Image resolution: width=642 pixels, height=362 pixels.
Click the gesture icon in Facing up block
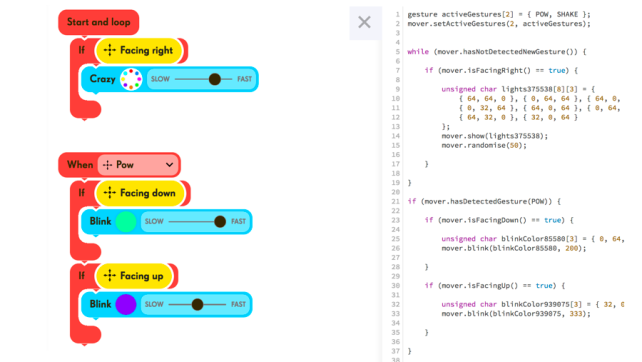110,276
